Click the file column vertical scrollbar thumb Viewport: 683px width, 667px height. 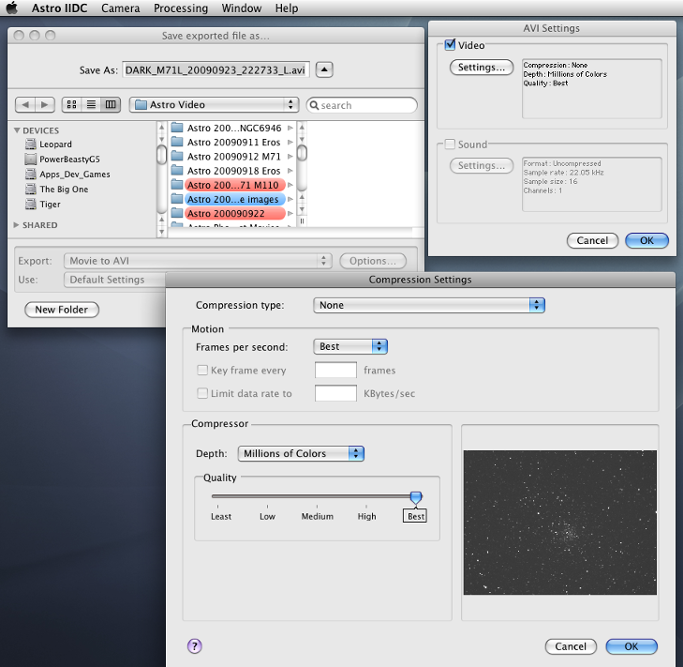(301, 153)
